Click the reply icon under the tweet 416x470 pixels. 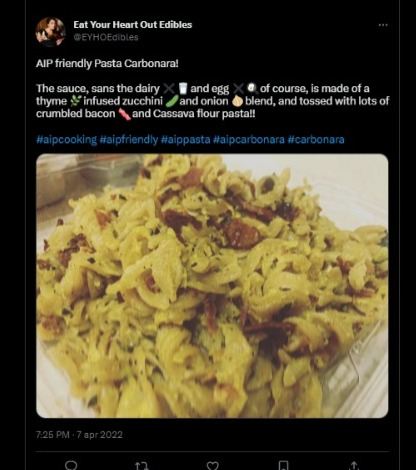click(x=71, y=465)
